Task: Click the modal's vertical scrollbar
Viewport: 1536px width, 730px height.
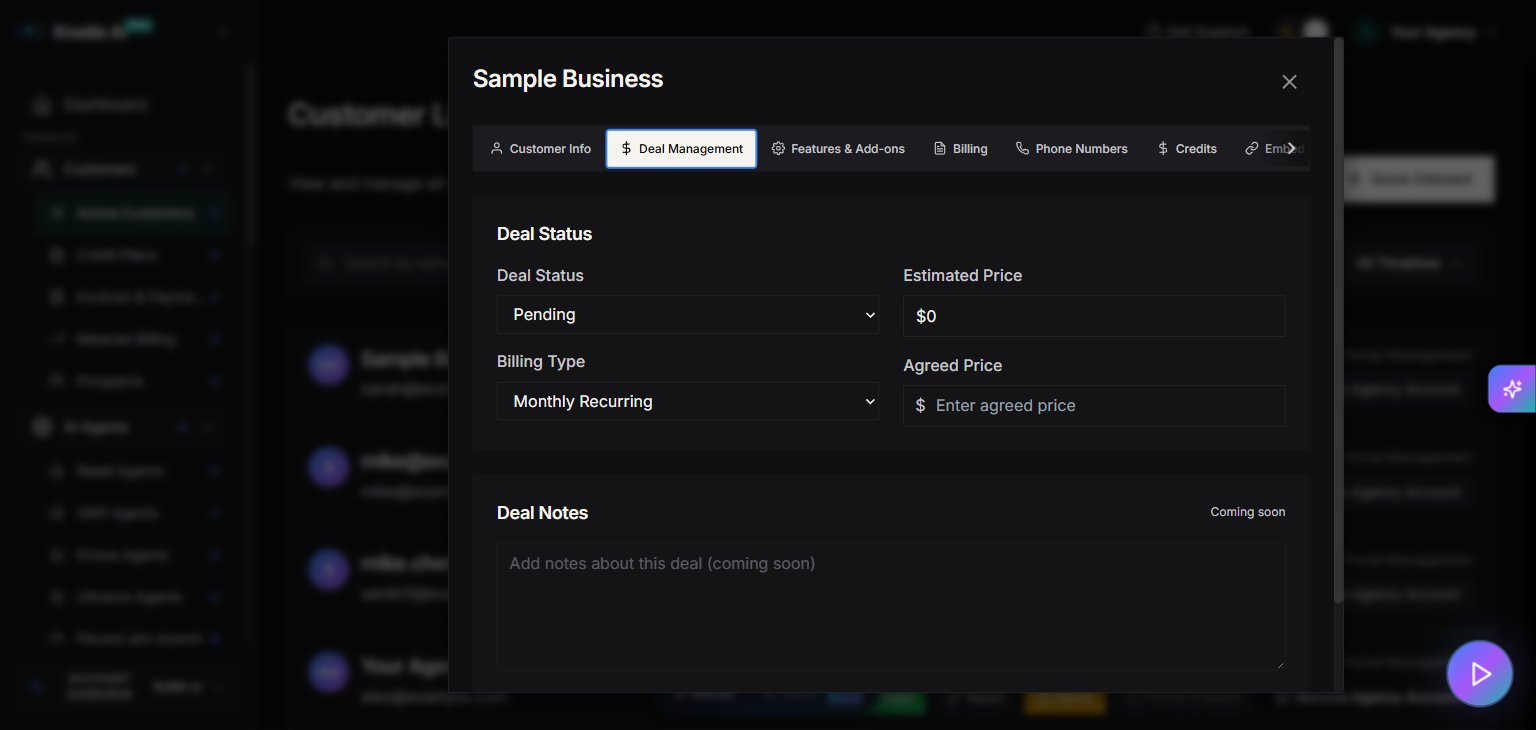Action: click(1338, 320)
